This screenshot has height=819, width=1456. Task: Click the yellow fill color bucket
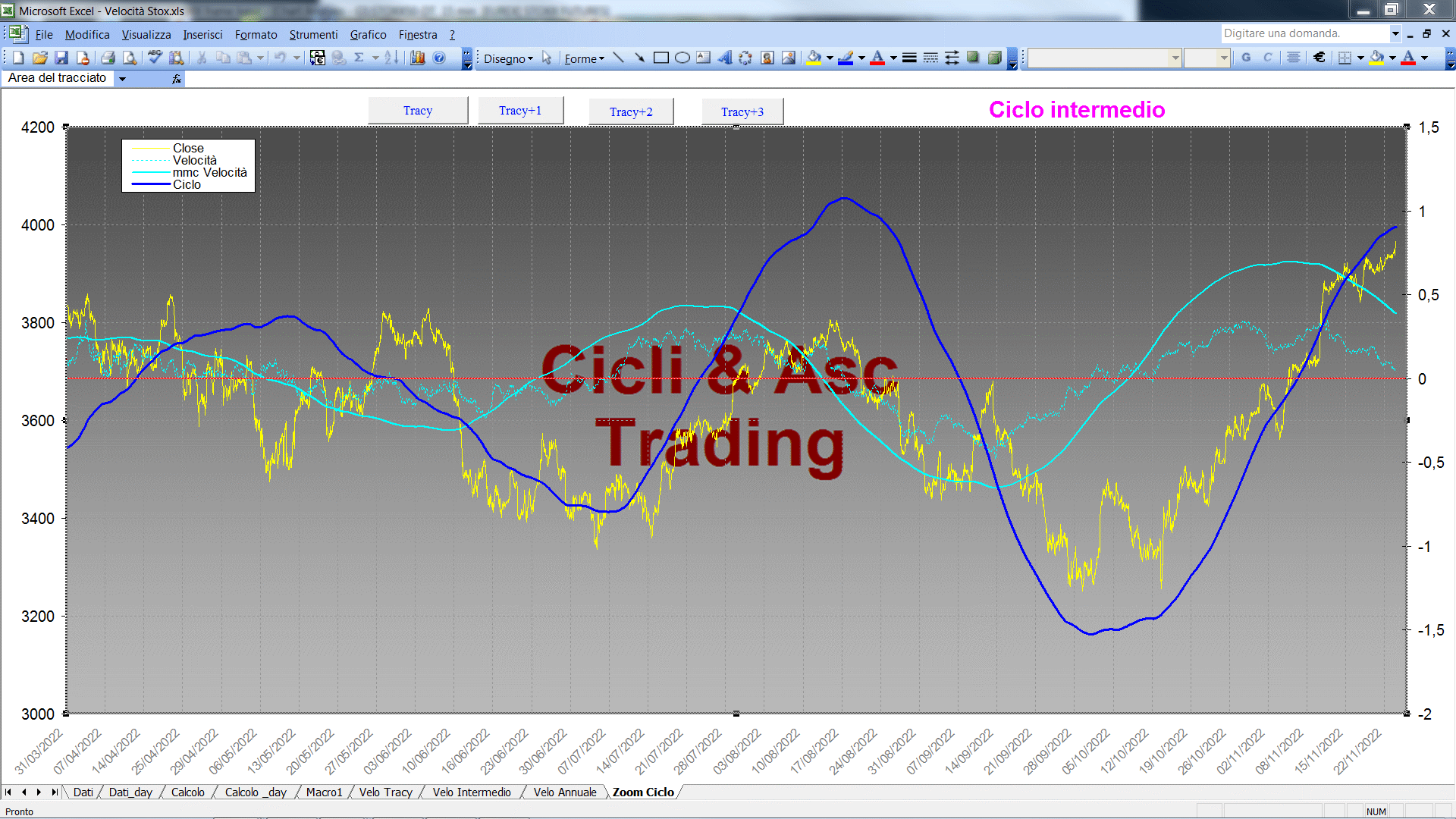pos(814,58)
